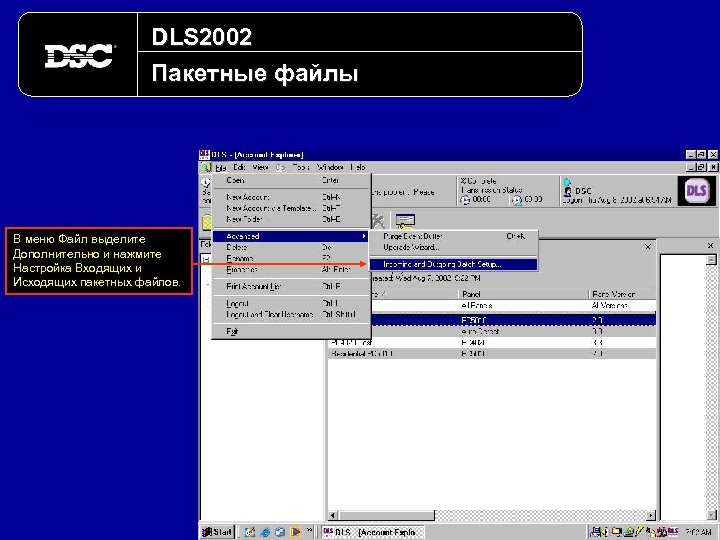Click the DSC operator user icon

(x=568, y=191)
